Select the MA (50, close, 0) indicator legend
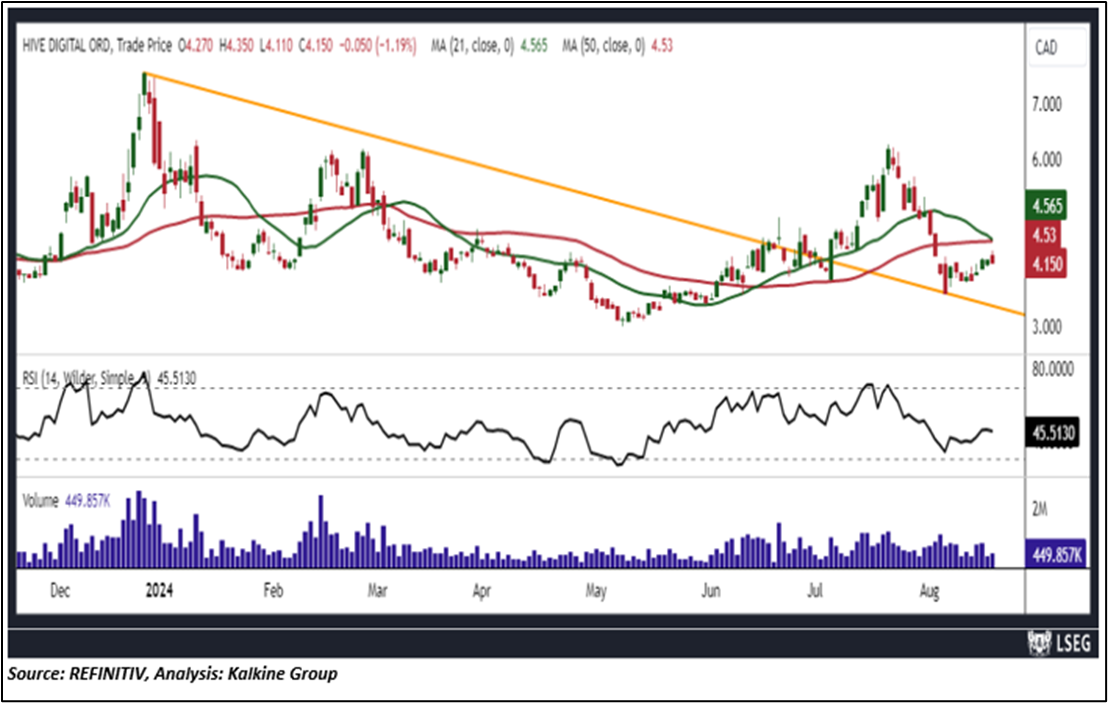Viewport: 1108px width, 703px height. pyautogui.click(x=618, y=46)
